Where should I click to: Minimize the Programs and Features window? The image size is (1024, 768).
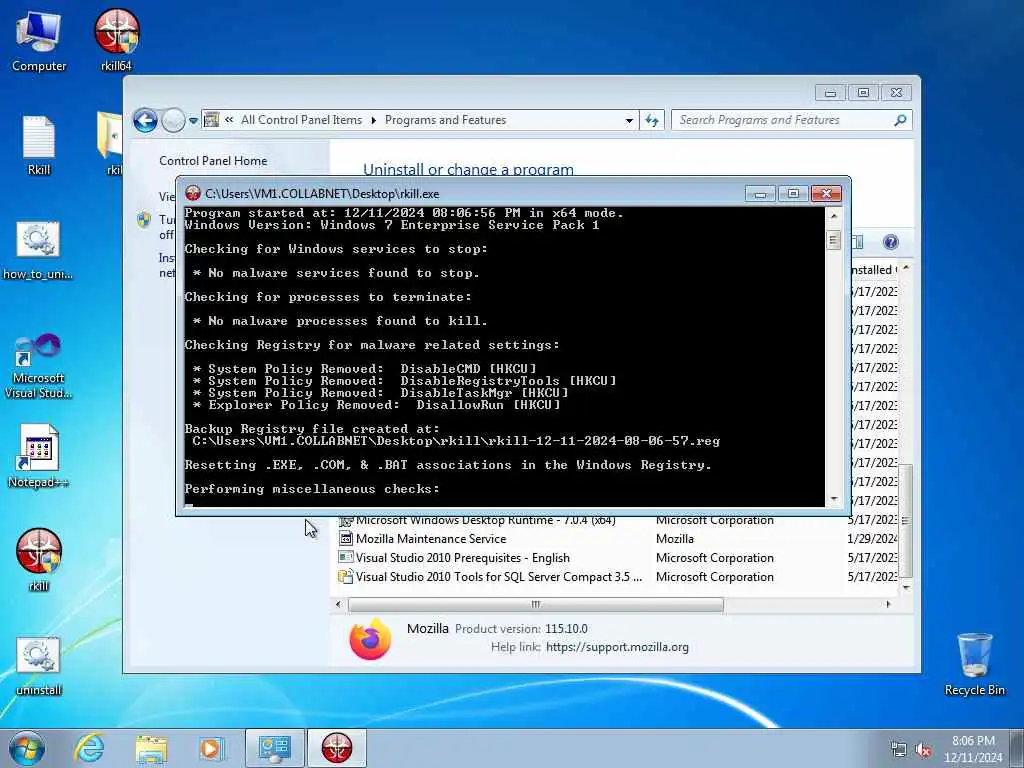(x=830, y=93)
